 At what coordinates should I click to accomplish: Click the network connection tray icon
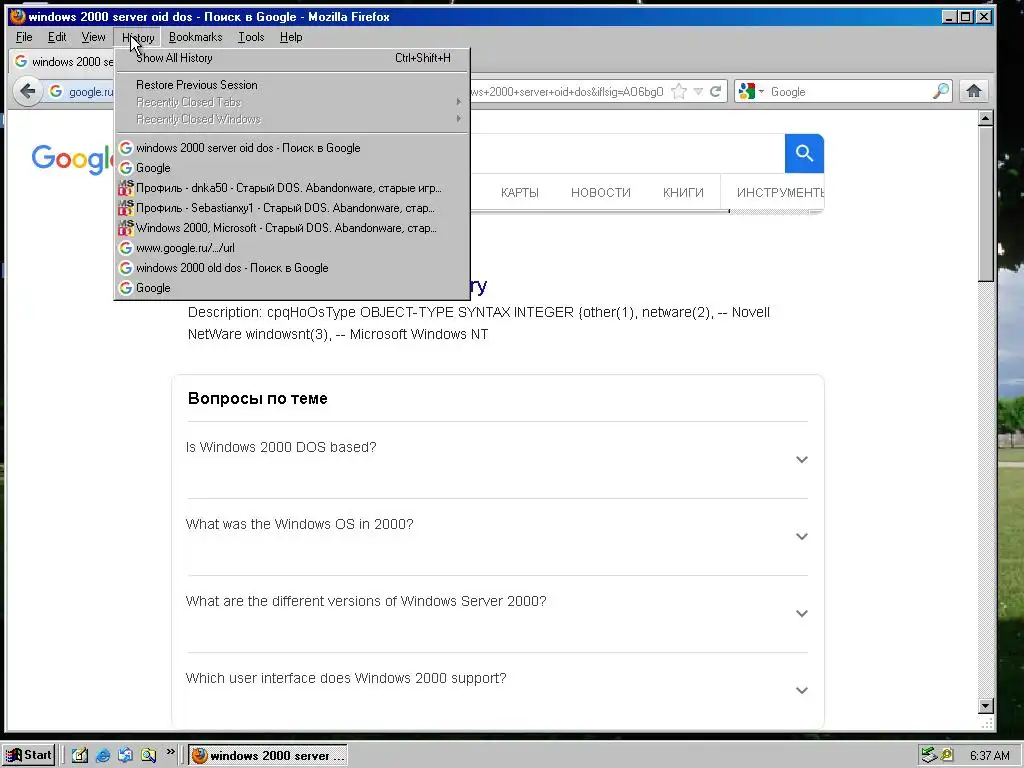[929, 756]
